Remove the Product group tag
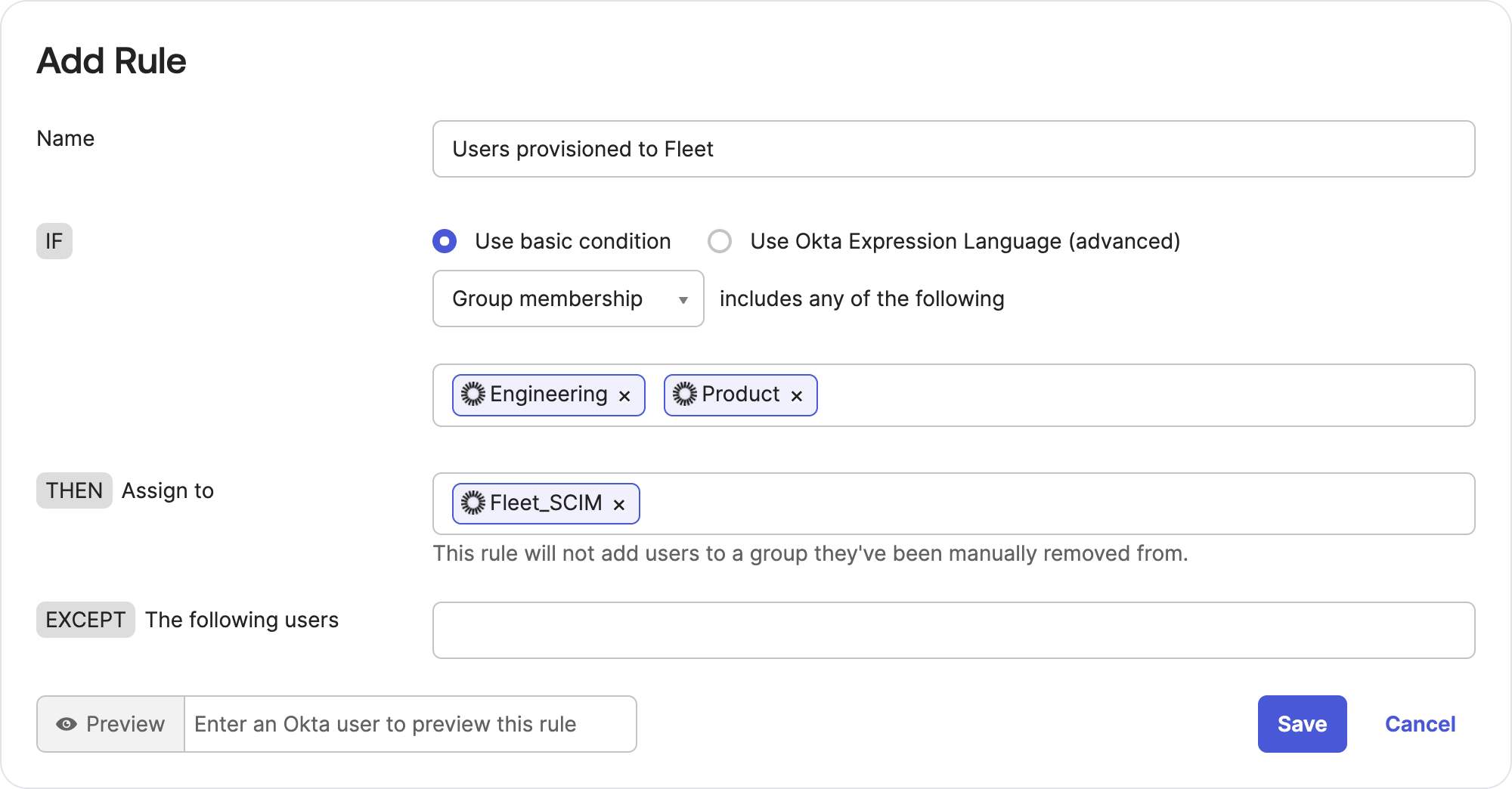The image size is (1512, 789). point(796,396)
